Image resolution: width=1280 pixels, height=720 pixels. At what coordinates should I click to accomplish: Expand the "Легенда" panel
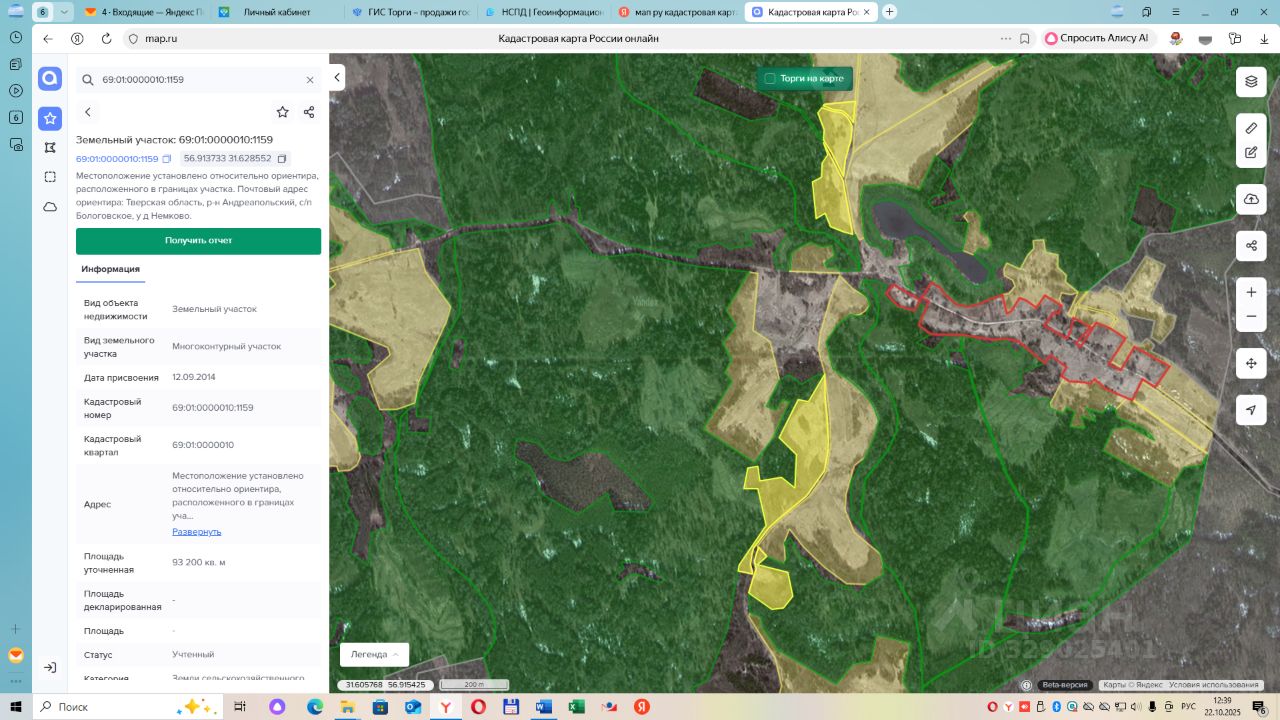click(x=374, y=654)
